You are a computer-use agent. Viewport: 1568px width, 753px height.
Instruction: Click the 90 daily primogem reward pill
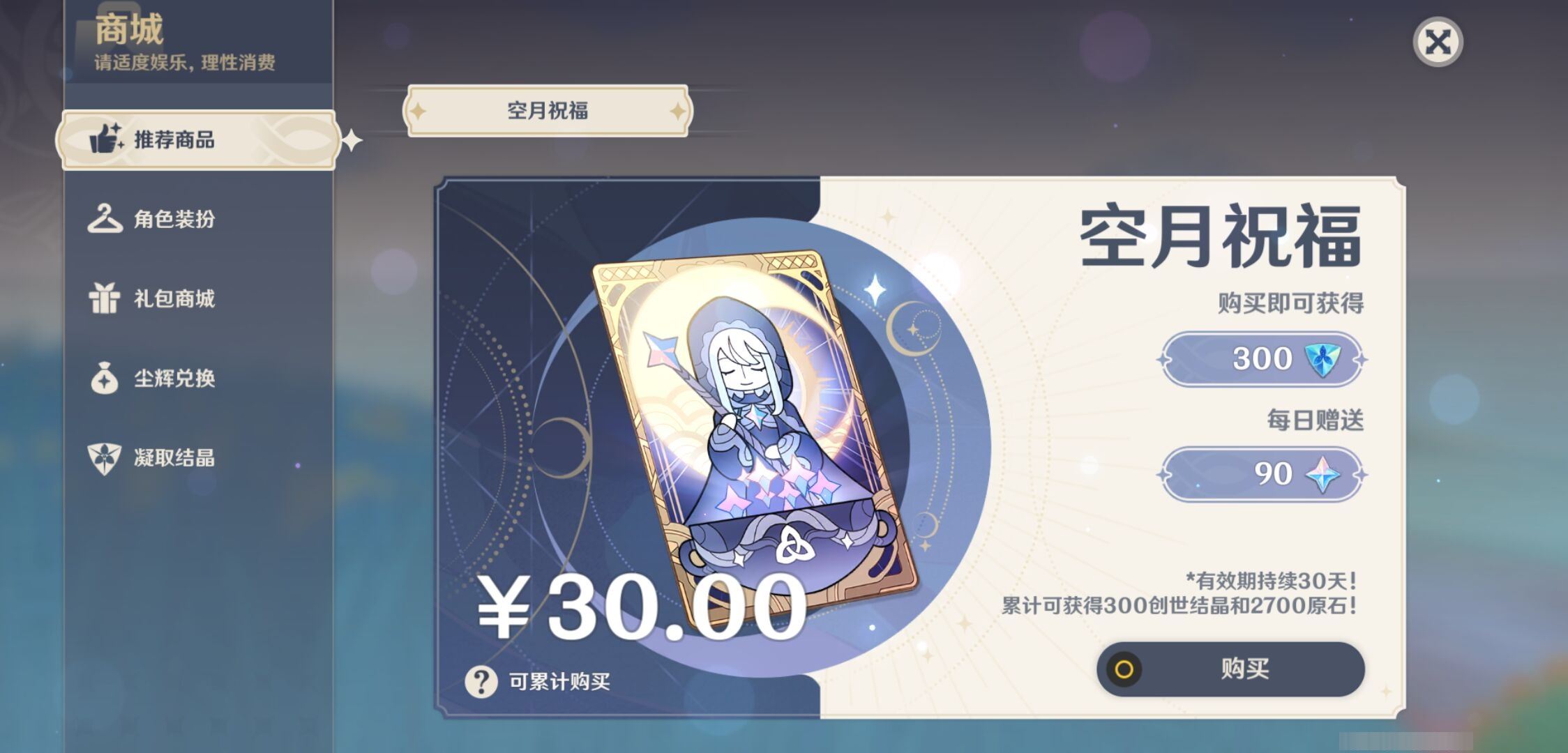(1262, 475)
